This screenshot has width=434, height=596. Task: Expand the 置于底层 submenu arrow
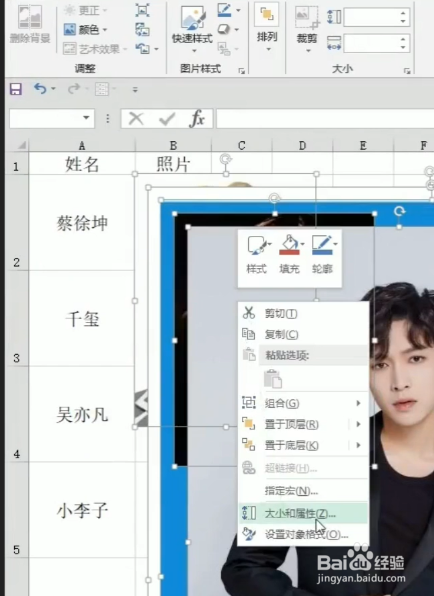tap(358, 445)
